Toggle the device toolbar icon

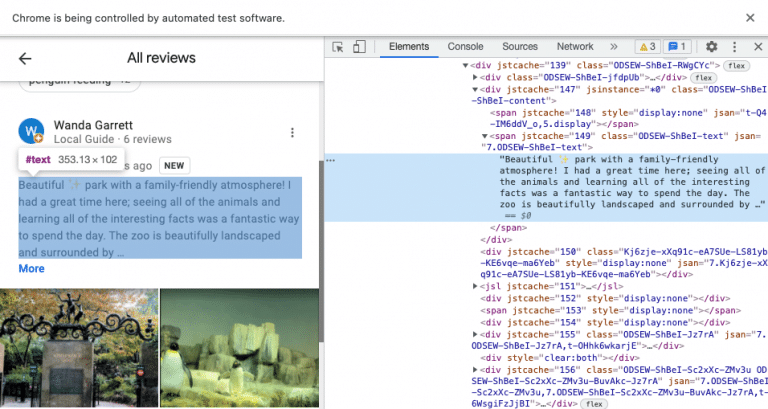coord(360,47)
